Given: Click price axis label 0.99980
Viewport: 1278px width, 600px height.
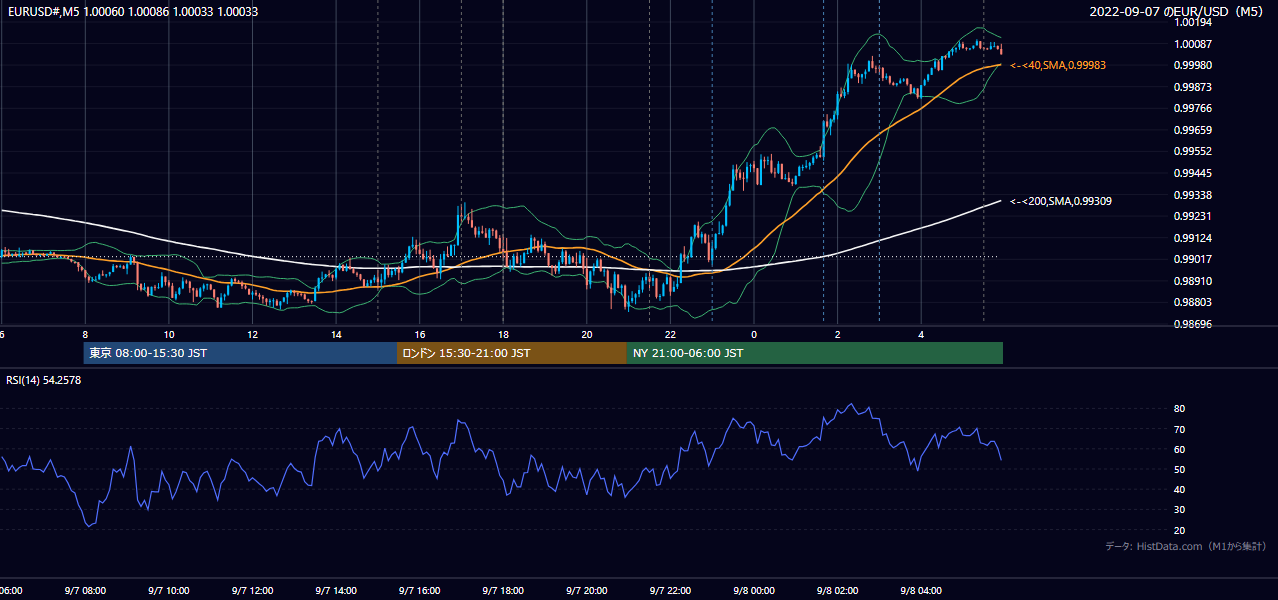Looking at the screenshot, I should tap(1193, 66).
